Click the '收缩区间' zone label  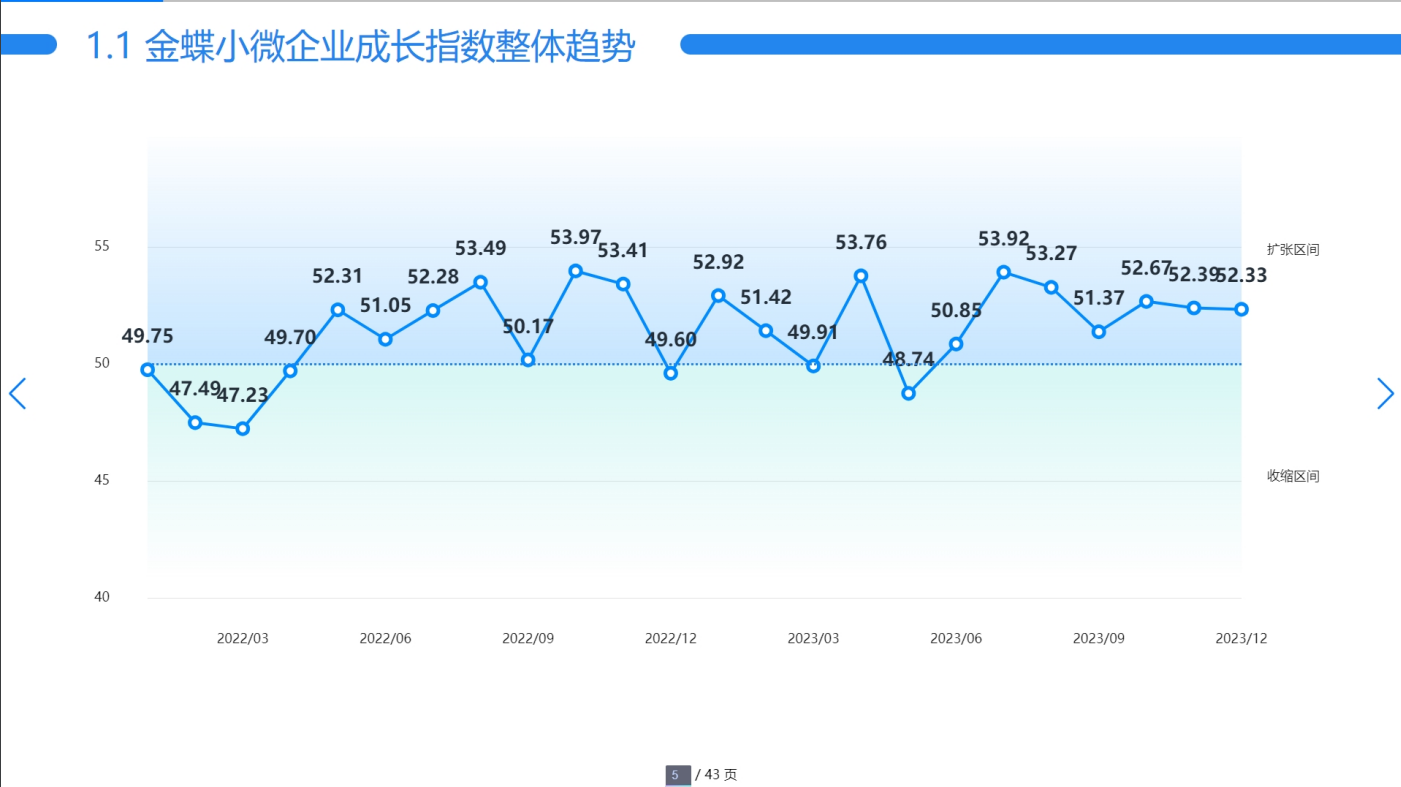(1293, 477)
